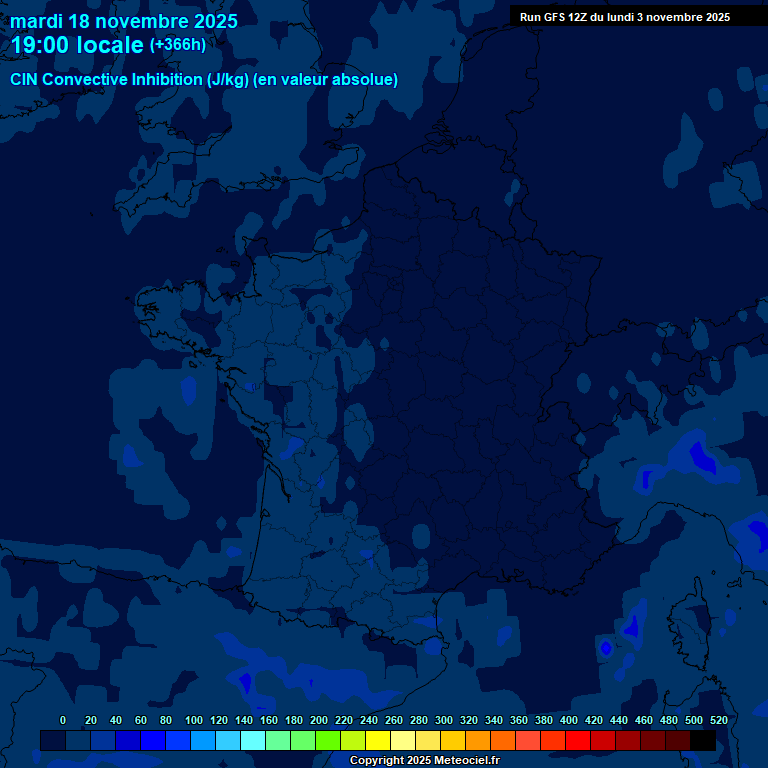Click legend label '20'
The width and height of the screenshot is (768, 768).
pos(91,720)
